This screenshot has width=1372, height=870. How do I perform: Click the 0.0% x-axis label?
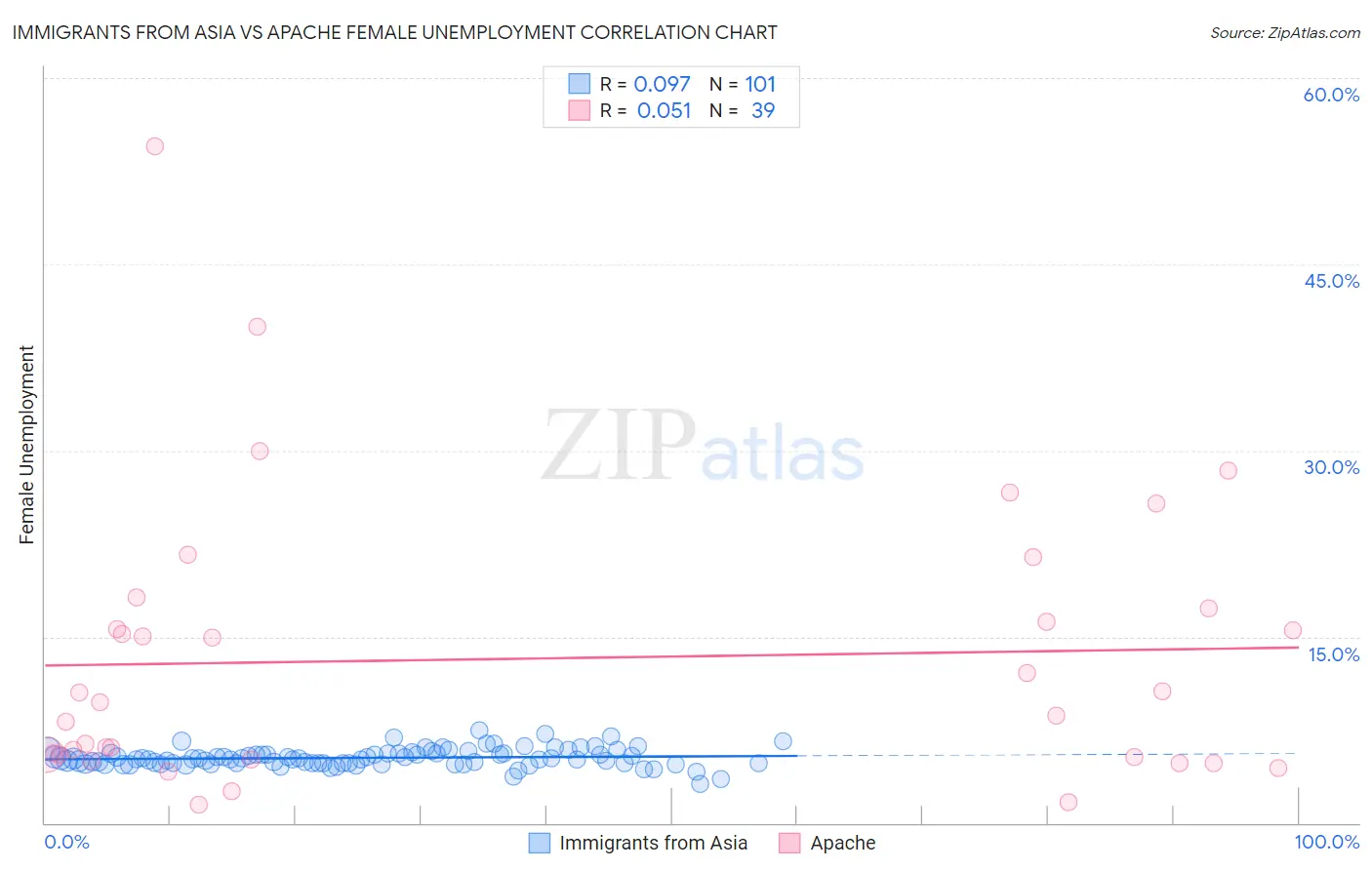[x=66, y=842]
